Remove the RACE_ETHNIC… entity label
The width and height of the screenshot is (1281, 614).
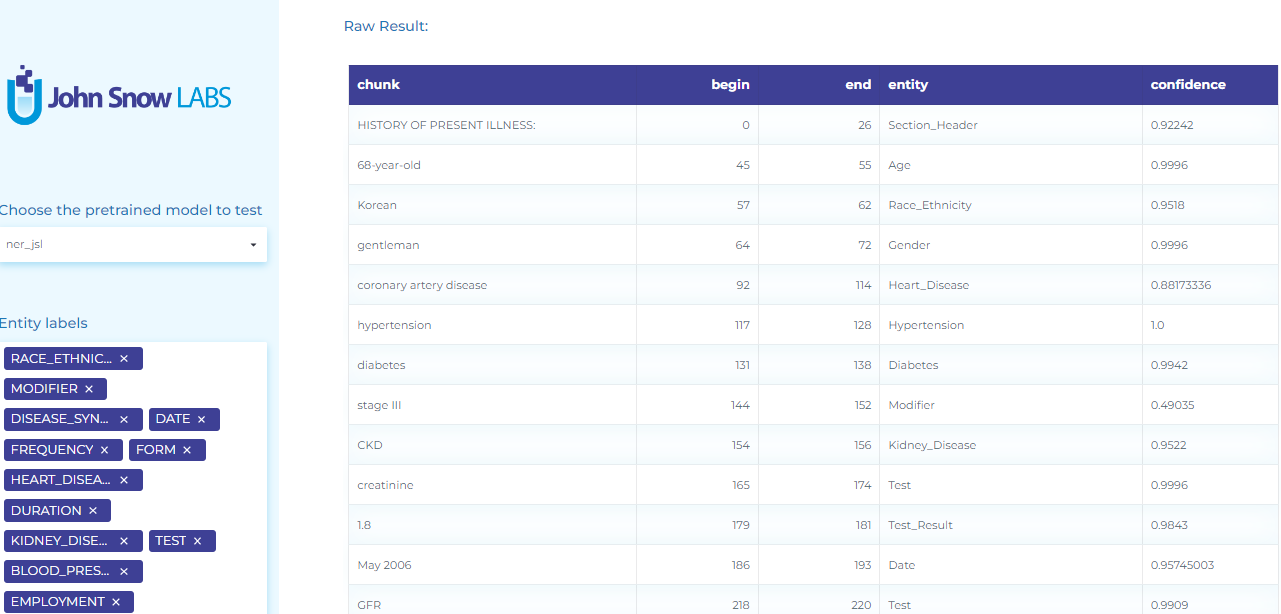pos(124,358)
